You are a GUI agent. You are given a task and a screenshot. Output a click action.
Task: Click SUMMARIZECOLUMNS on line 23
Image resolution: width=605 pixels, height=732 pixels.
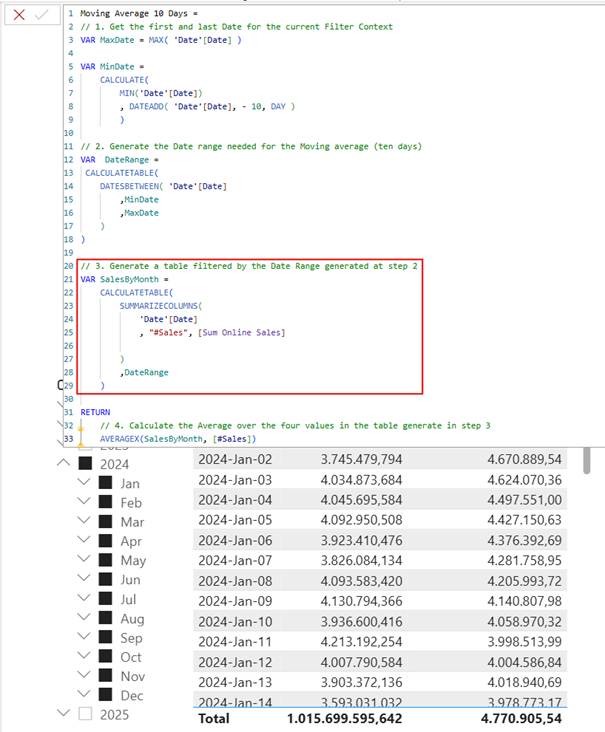[x=161, y=306]
